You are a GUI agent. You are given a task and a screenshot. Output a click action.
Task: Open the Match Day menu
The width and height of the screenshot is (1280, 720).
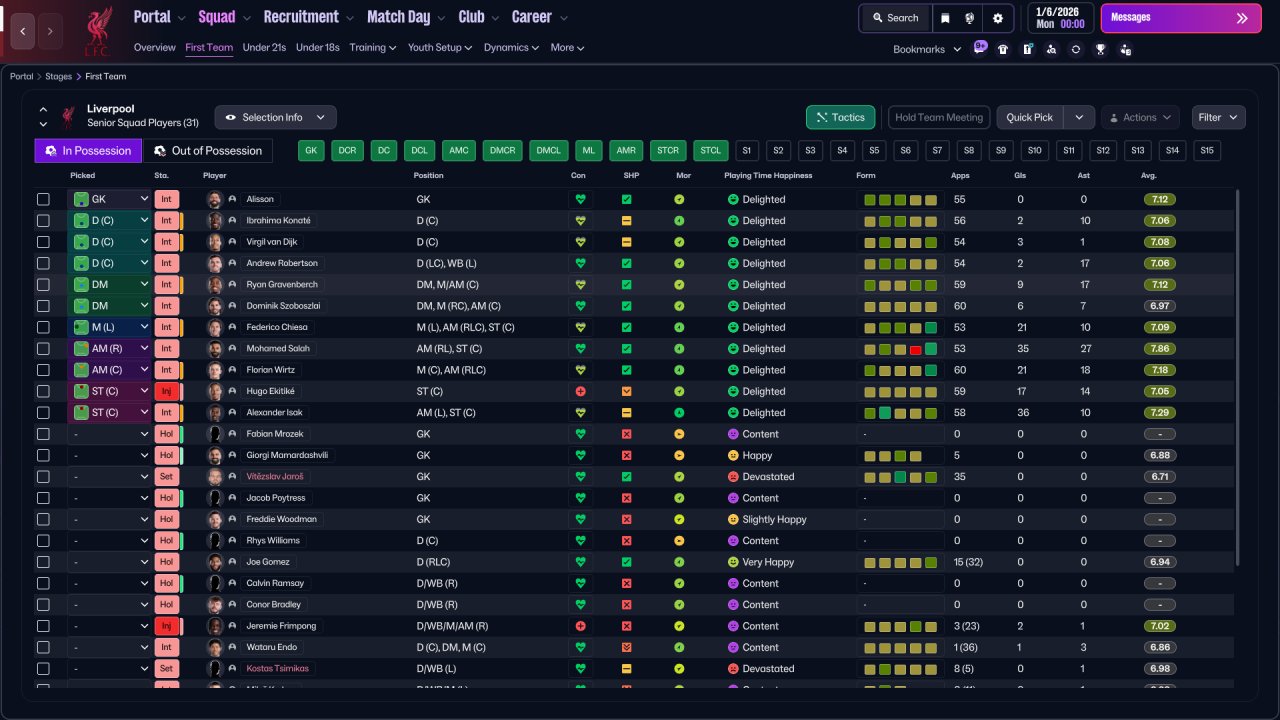point(408,17)
